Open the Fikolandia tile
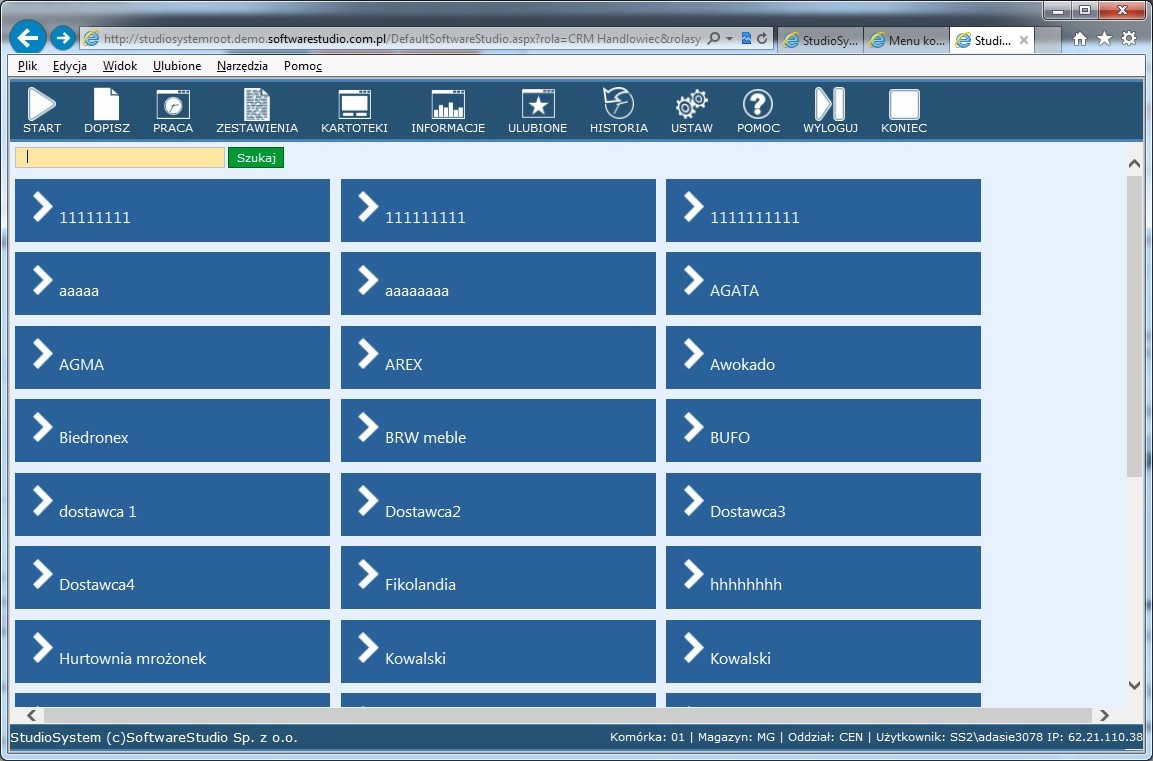Viewport: 1153px width, 761px height. [x=499, y=578]
